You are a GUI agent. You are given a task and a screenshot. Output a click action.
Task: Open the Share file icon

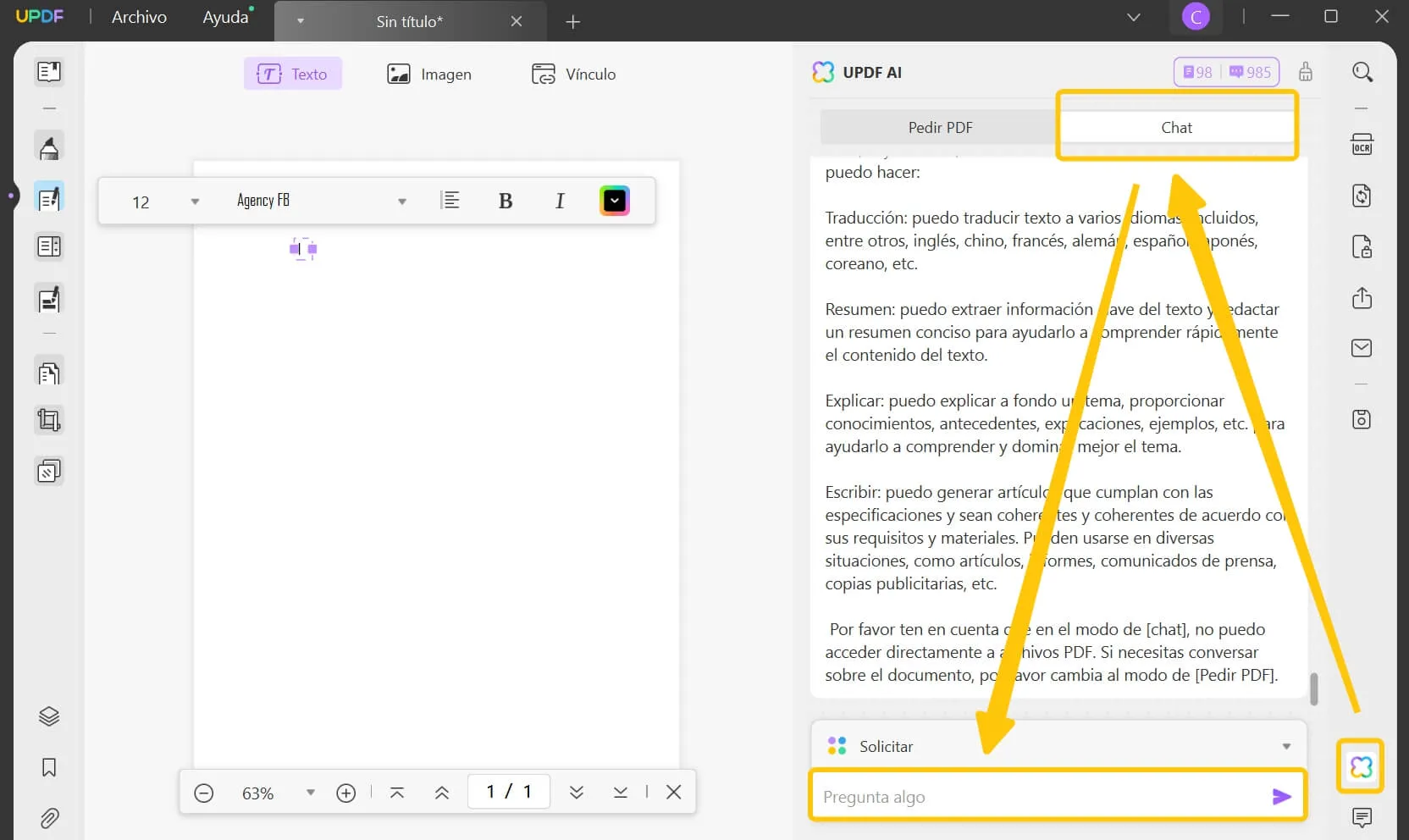tap(1362, 298)
